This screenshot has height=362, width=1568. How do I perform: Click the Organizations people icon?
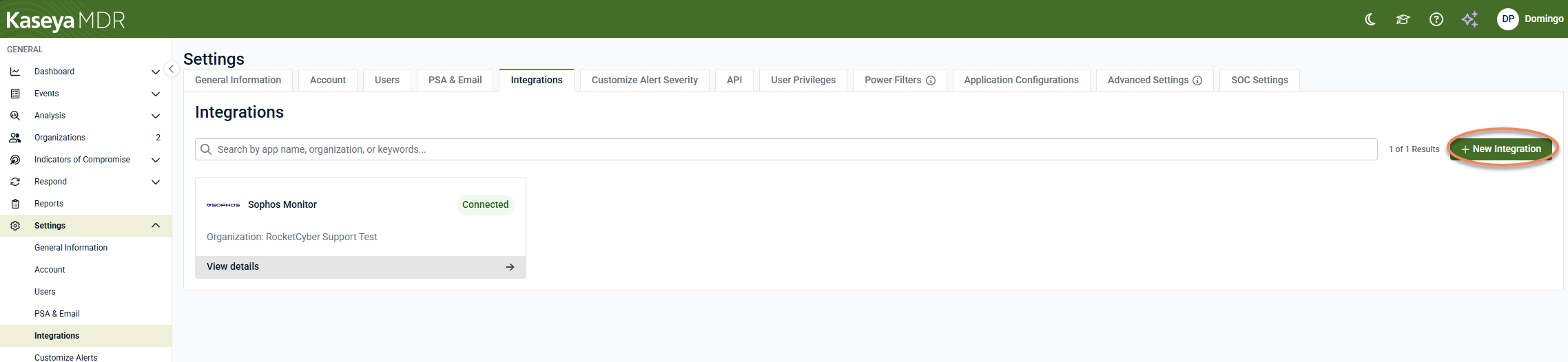[x=15, y=138]
